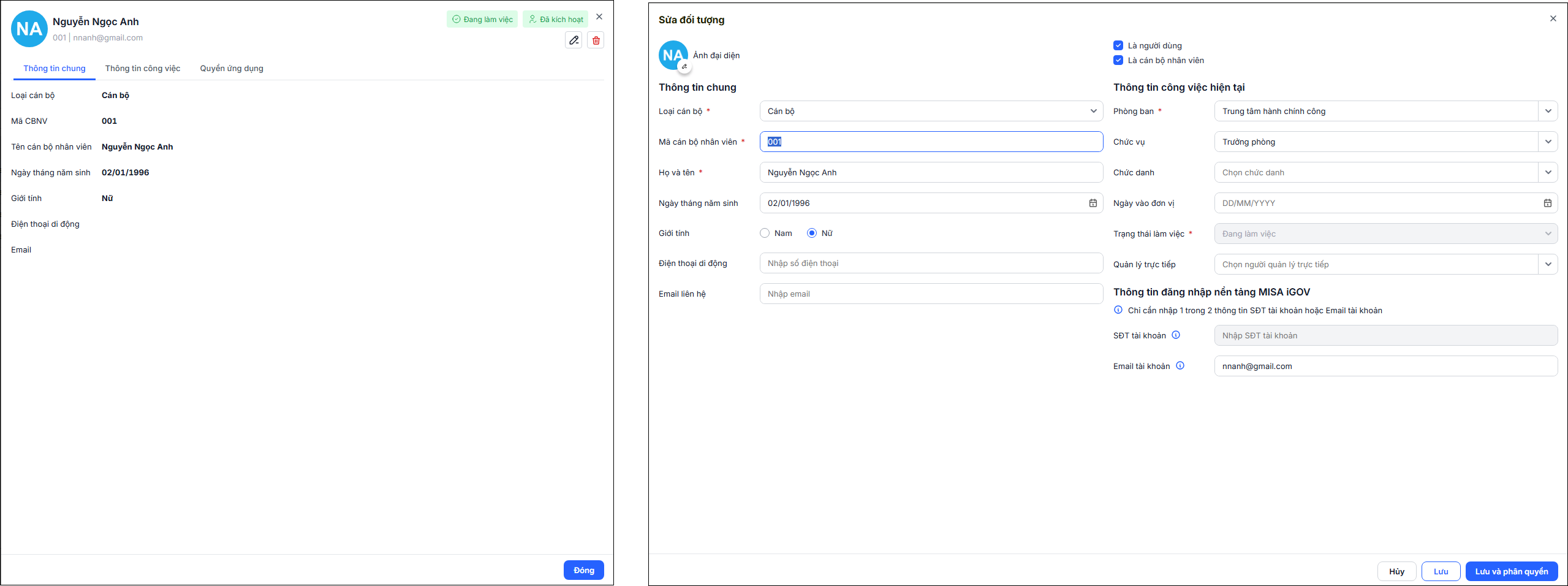The image size is (1568, 586).
Task: Expand the Quản lý trực tiếp dropdown arrow
Action: tap(1548, 265)
